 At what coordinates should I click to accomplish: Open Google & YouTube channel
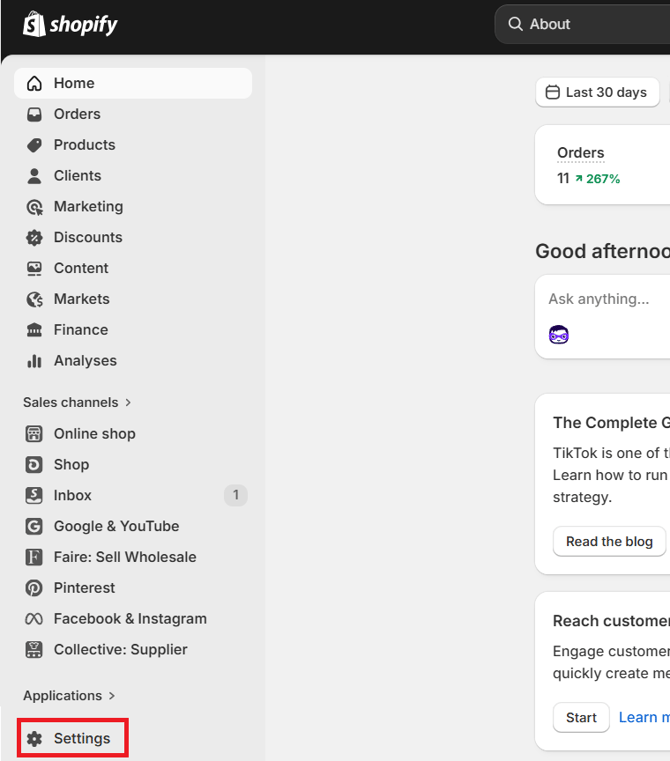coord(133,526)
